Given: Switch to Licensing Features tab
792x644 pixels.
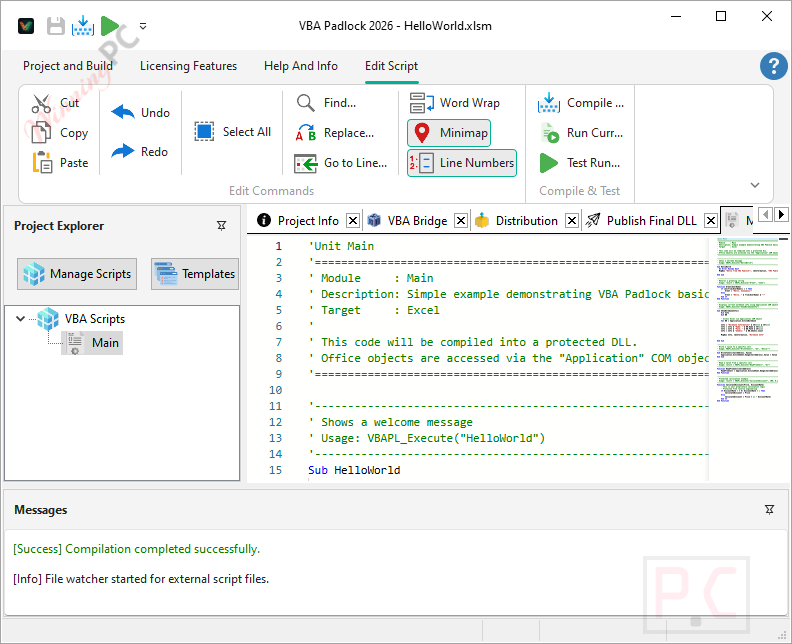Looking at the screenshot, I should click(x=188, y=66).
